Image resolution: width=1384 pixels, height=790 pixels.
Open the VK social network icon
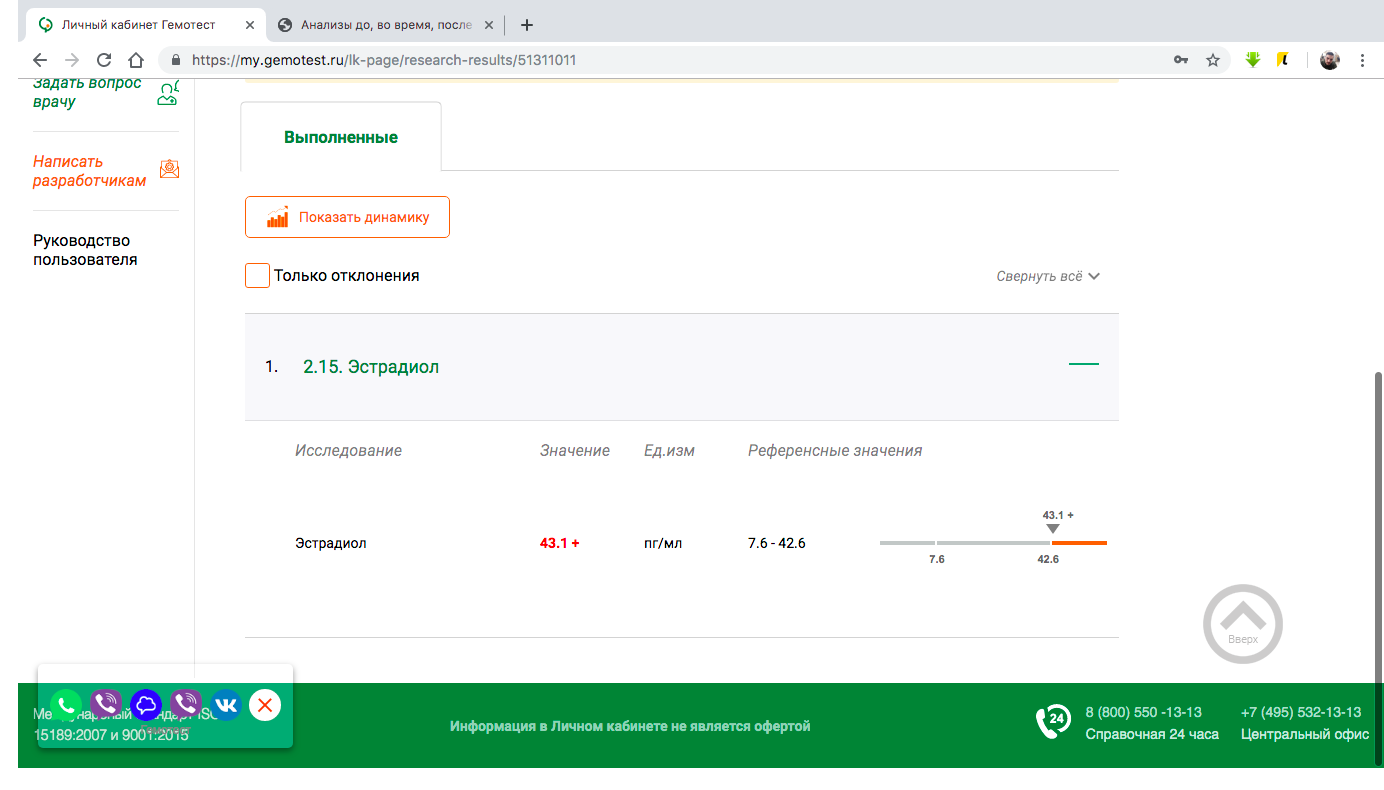pyautogui.click(x=226, y=705)
